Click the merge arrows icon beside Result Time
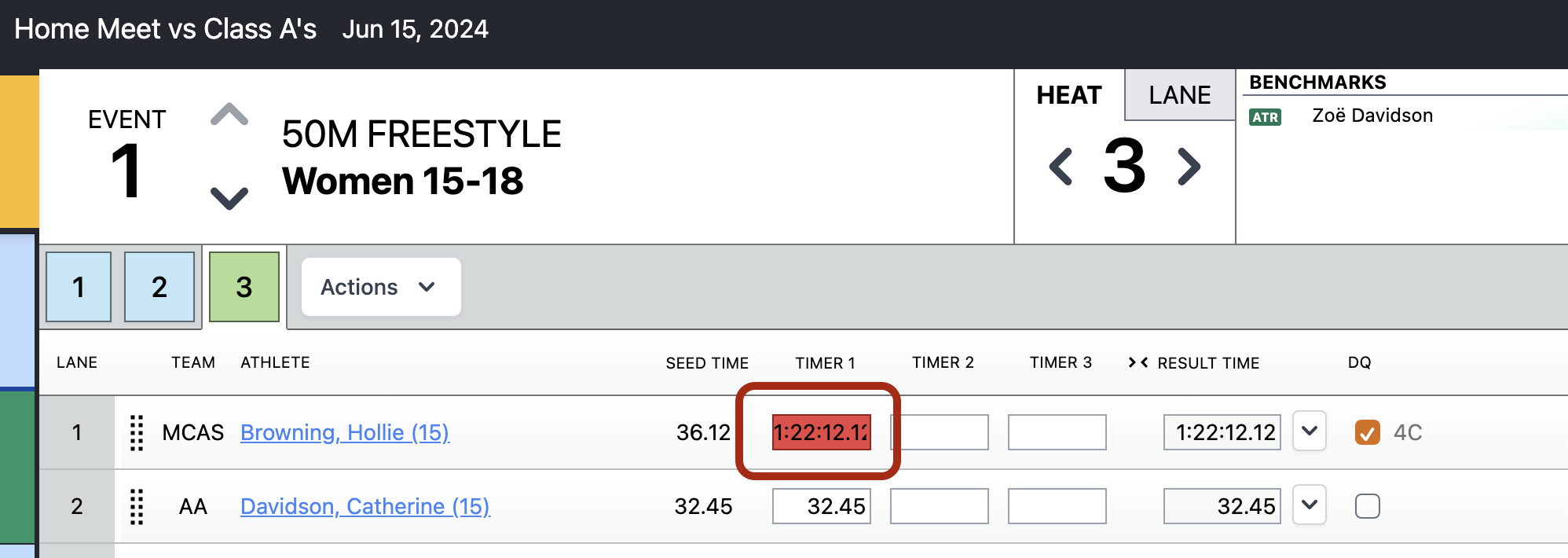Image resolution: width=1568 pixels, height=558 pixels. (x=1138, y=362)
